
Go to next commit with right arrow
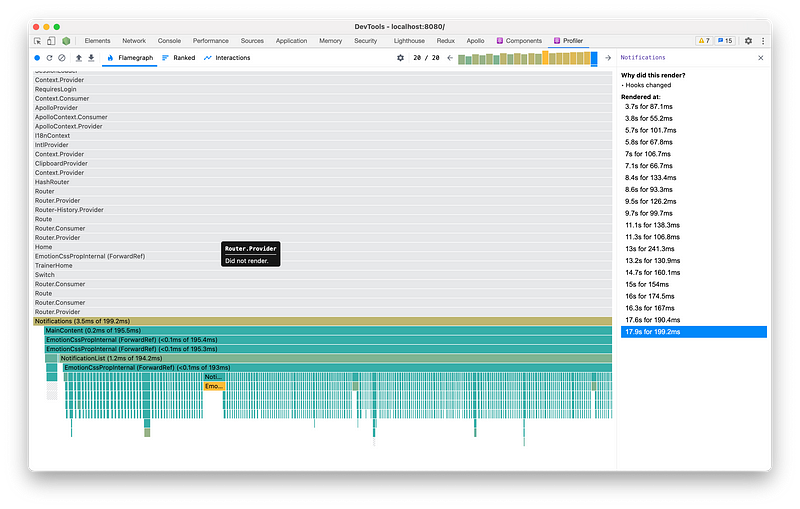point(607,58)
